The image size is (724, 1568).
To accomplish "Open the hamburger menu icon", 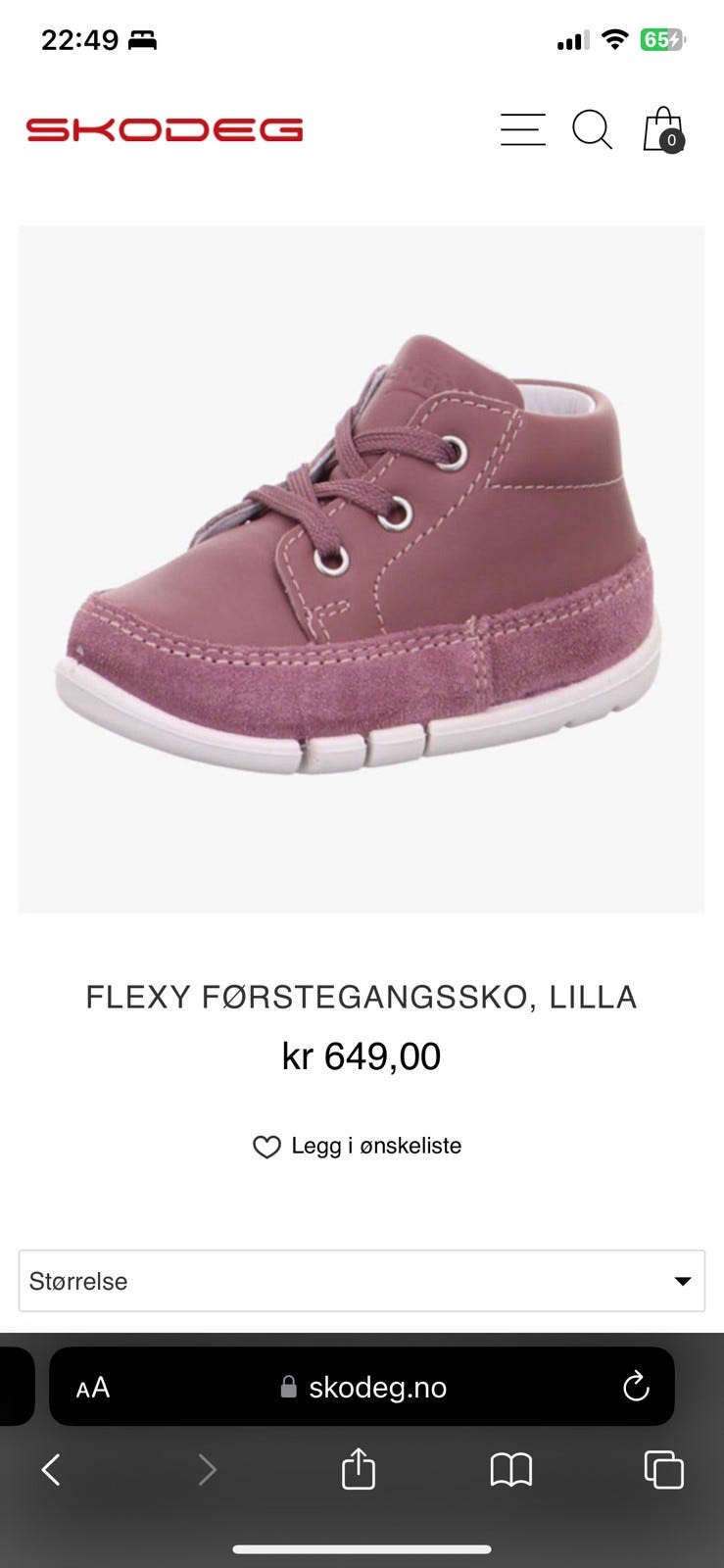I will point(523,129).
